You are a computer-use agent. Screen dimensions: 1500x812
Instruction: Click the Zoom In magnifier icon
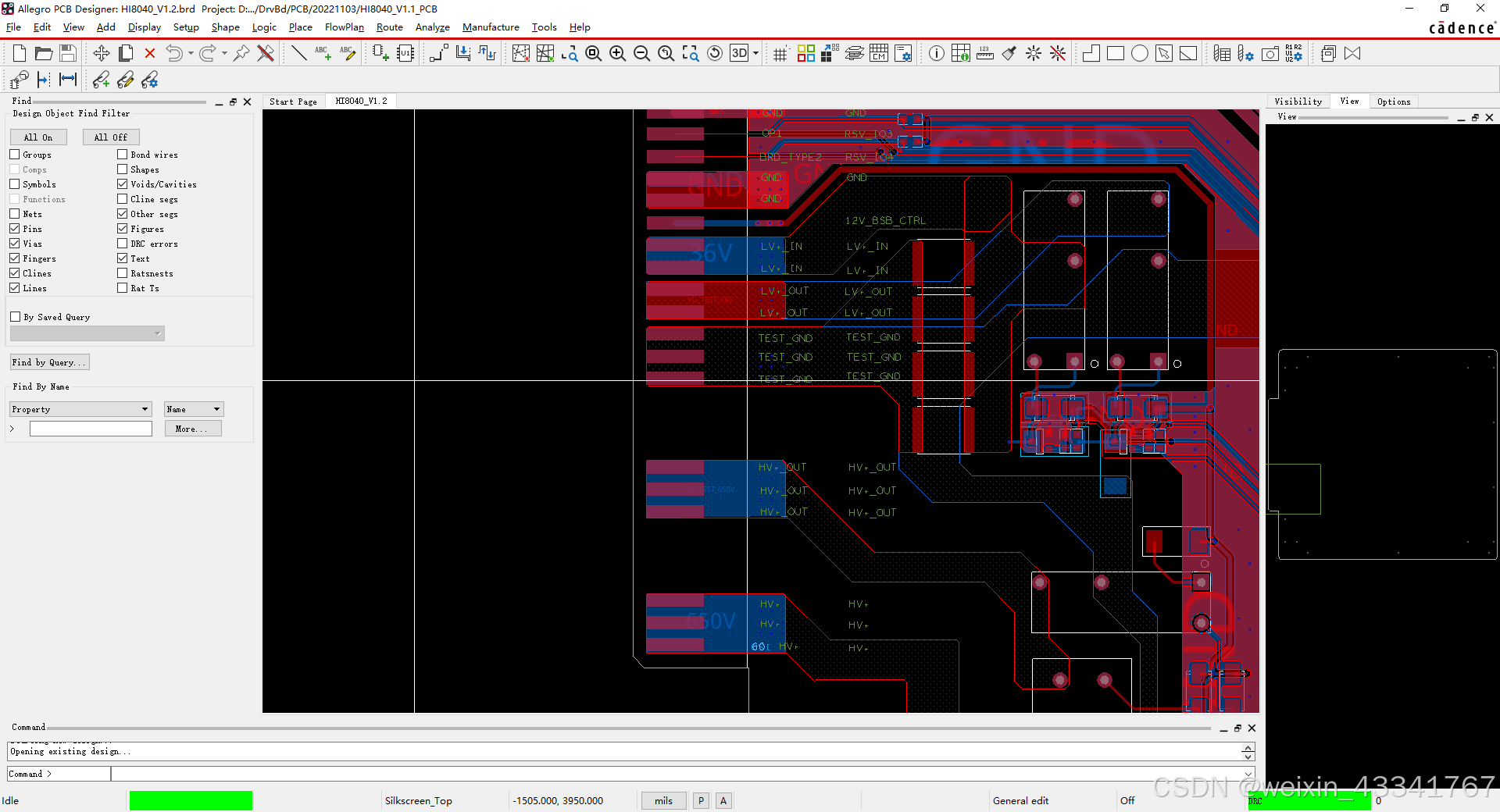617,53
